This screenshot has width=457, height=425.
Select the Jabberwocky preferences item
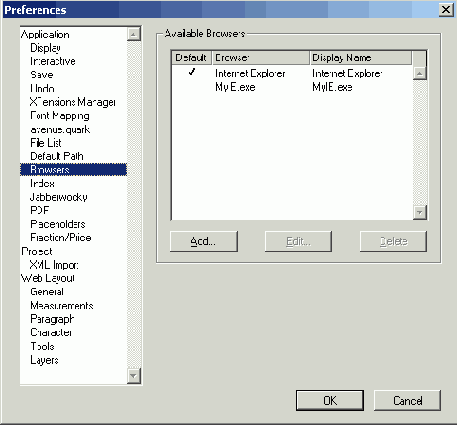pyautogui.click(x=59, y=197)
